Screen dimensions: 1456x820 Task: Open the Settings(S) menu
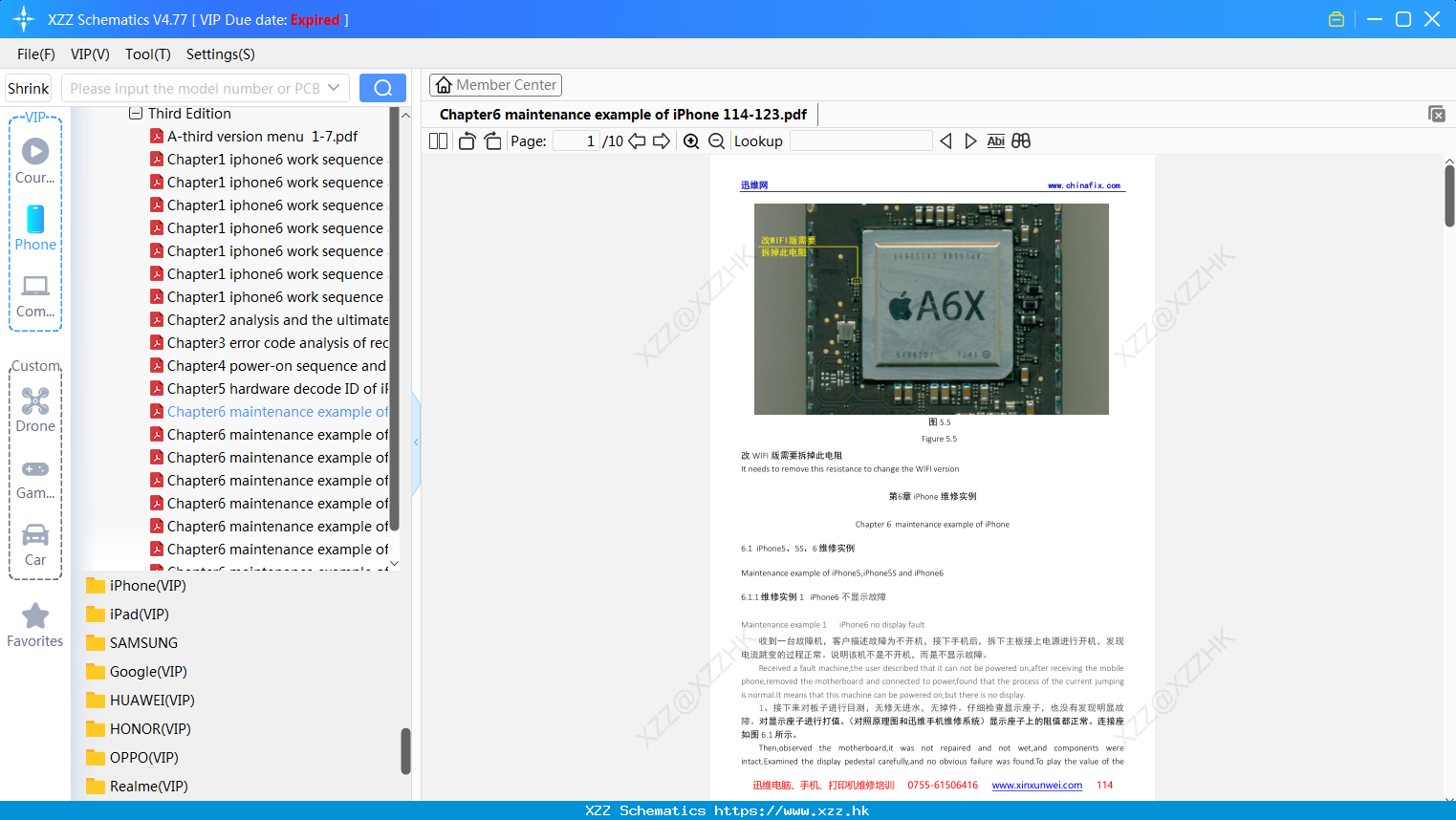(221, 54)
